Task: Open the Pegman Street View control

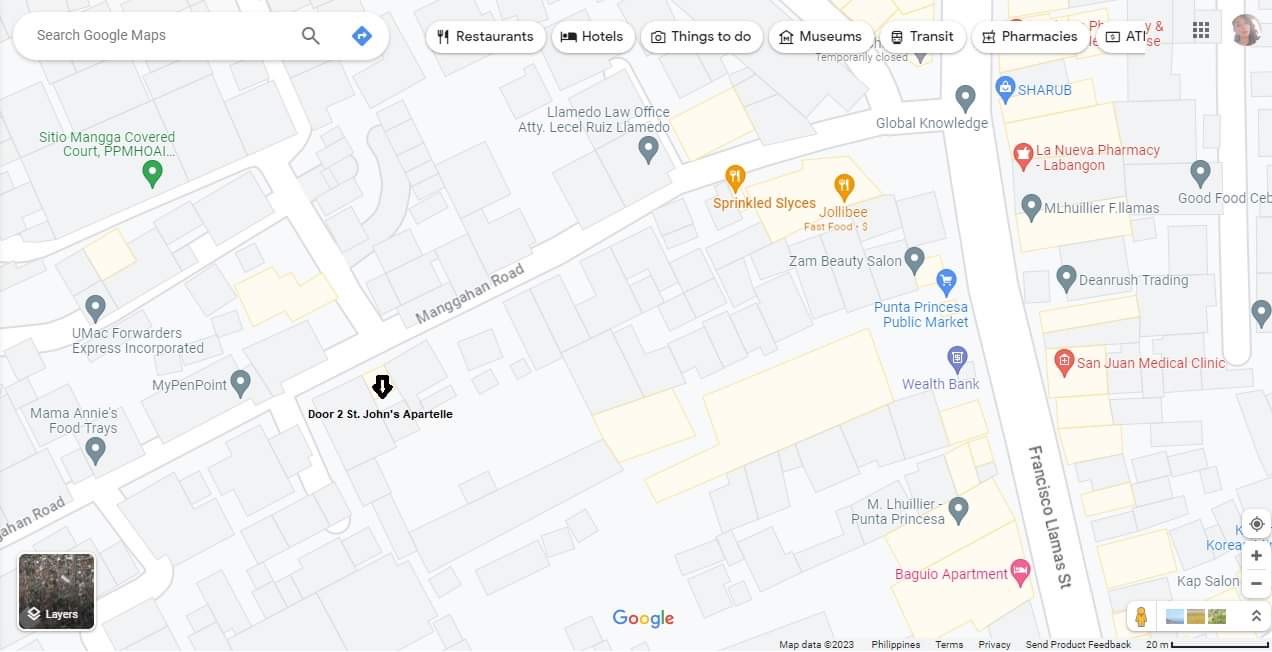Action: tap(1141, 617)
